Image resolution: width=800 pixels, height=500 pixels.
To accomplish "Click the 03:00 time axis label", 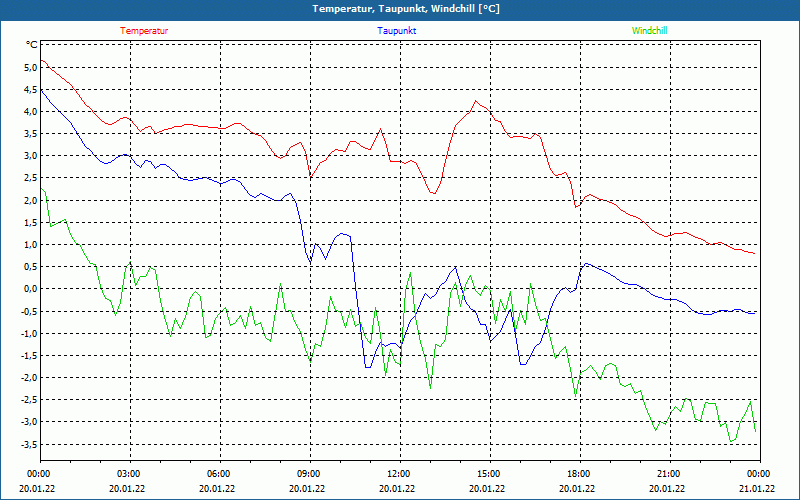I will pyautogui.click(x=128, y=474).
